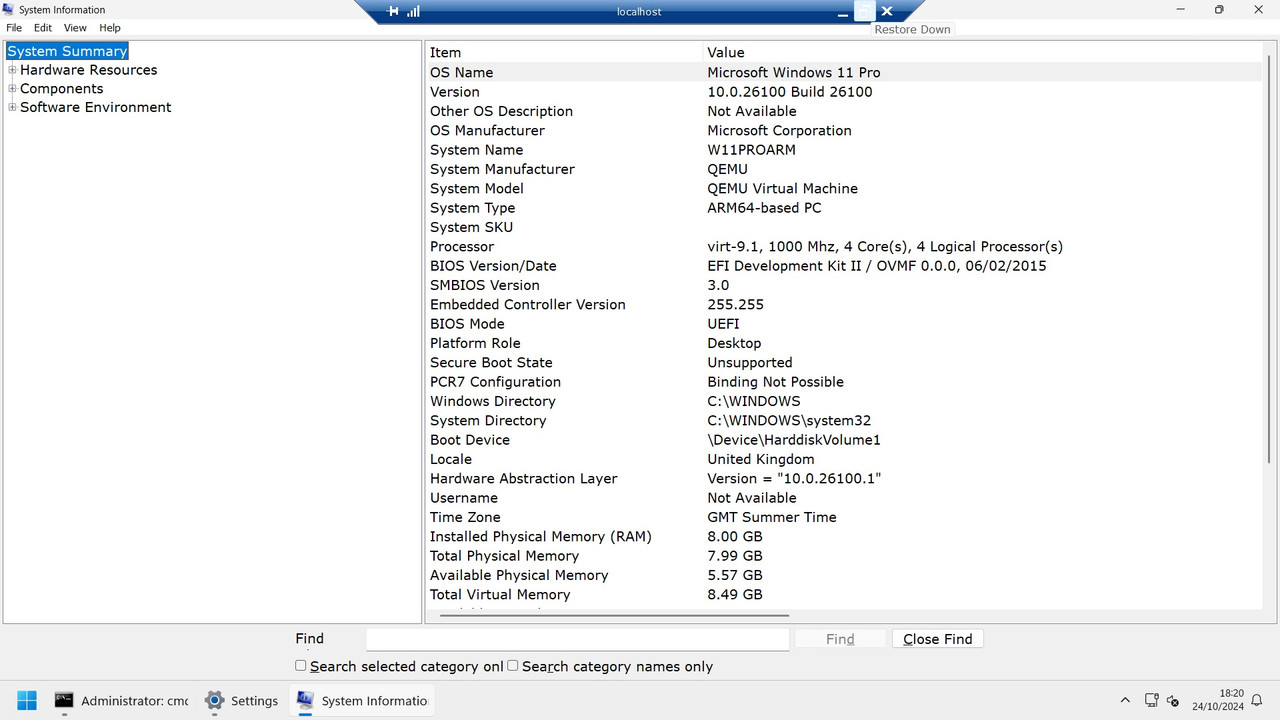The width and height of the screenshot is (1280, 720).
Task: Select the OS Name row
Action: [844, 73]
